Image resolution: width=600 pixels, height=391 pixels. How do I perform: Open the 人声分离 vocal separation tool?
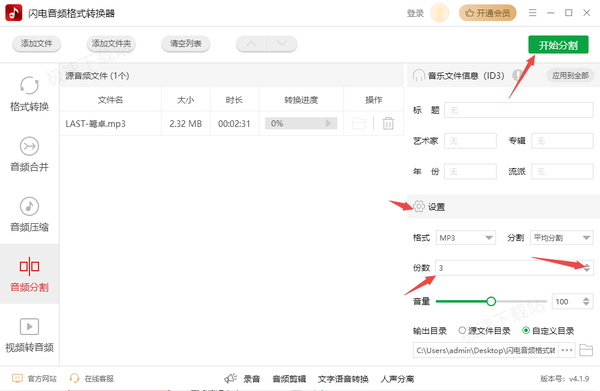[x=397, y=379]
